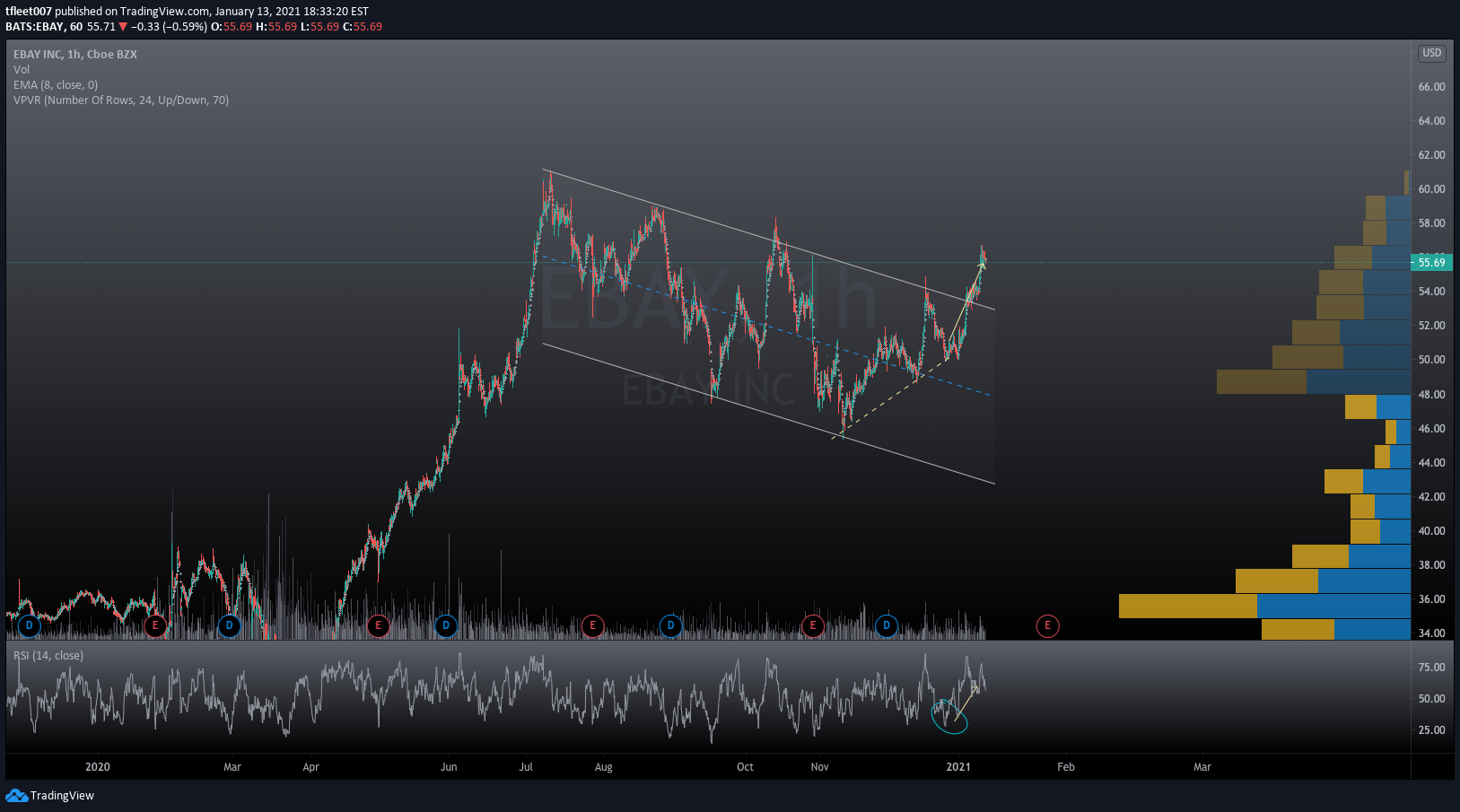Click the 2020 label on the time axis
Image resolution: width=1460 pixels, height=812 pixels.
pyautogui.click(x=98, y=767)
